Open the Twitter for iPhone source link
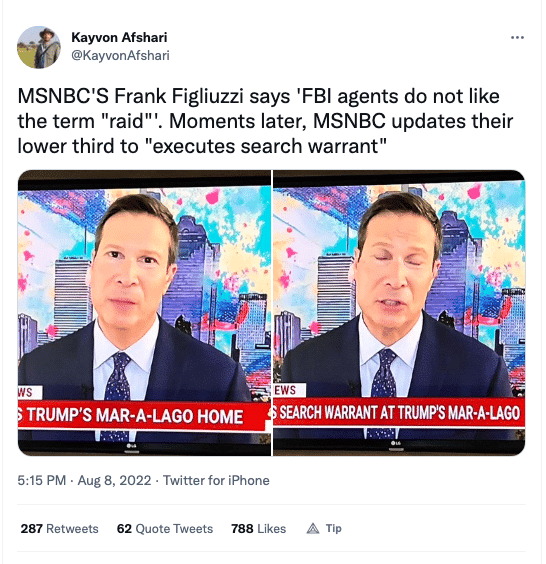Image resolution: width=546 pixels, height=564 pixels. (x=216, y=480)
